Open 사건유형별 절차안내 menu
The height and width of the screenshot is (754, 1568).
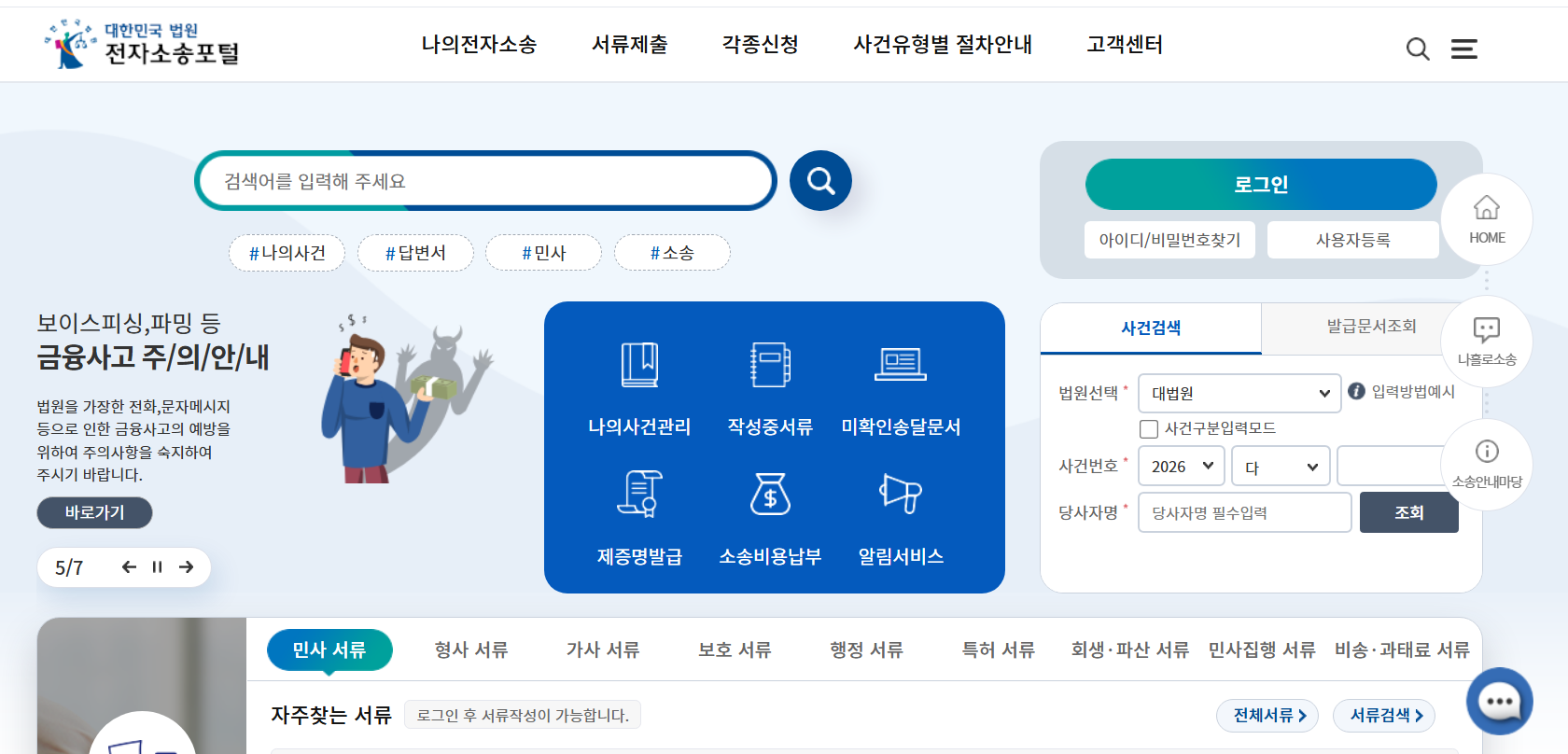click(943, 44)
